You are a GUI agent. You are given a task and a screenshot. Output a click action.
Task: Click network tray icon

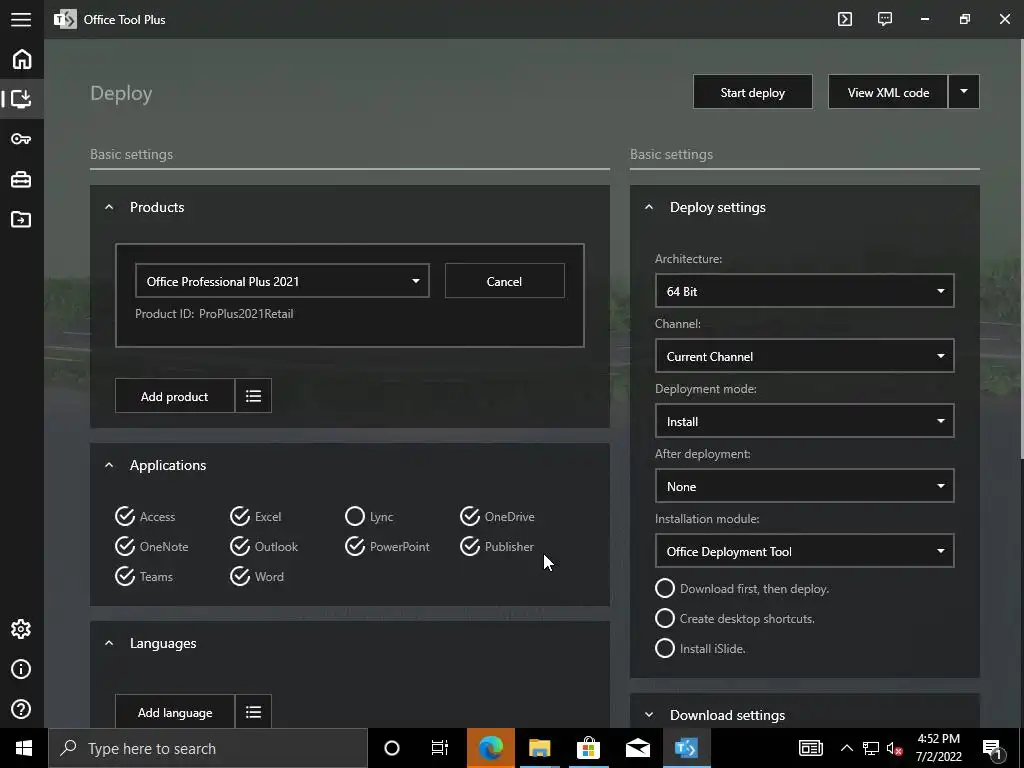click(x=871, y=748)
